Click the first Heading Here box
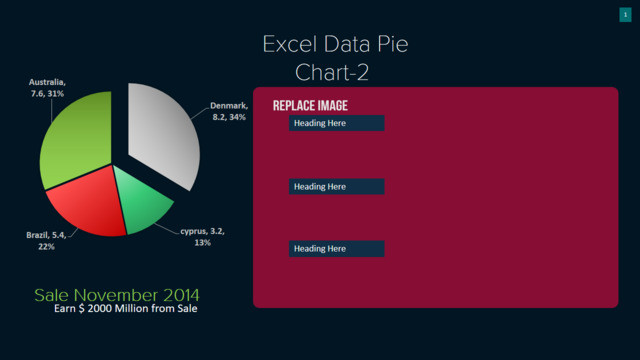 tap(336, 123)
